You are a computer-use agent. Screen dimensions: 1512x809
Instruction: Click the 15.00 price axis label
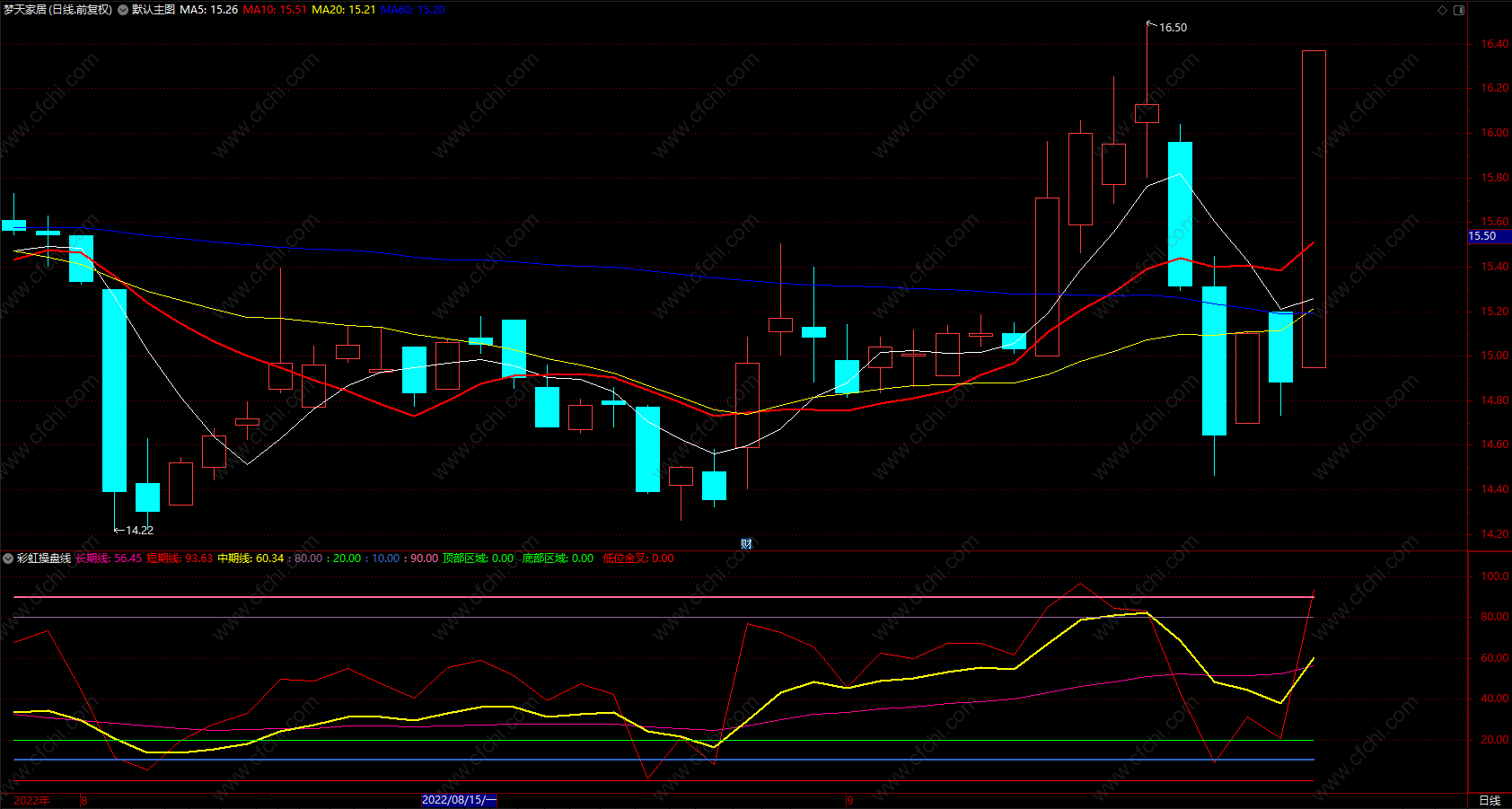(x=1495, y=356)
